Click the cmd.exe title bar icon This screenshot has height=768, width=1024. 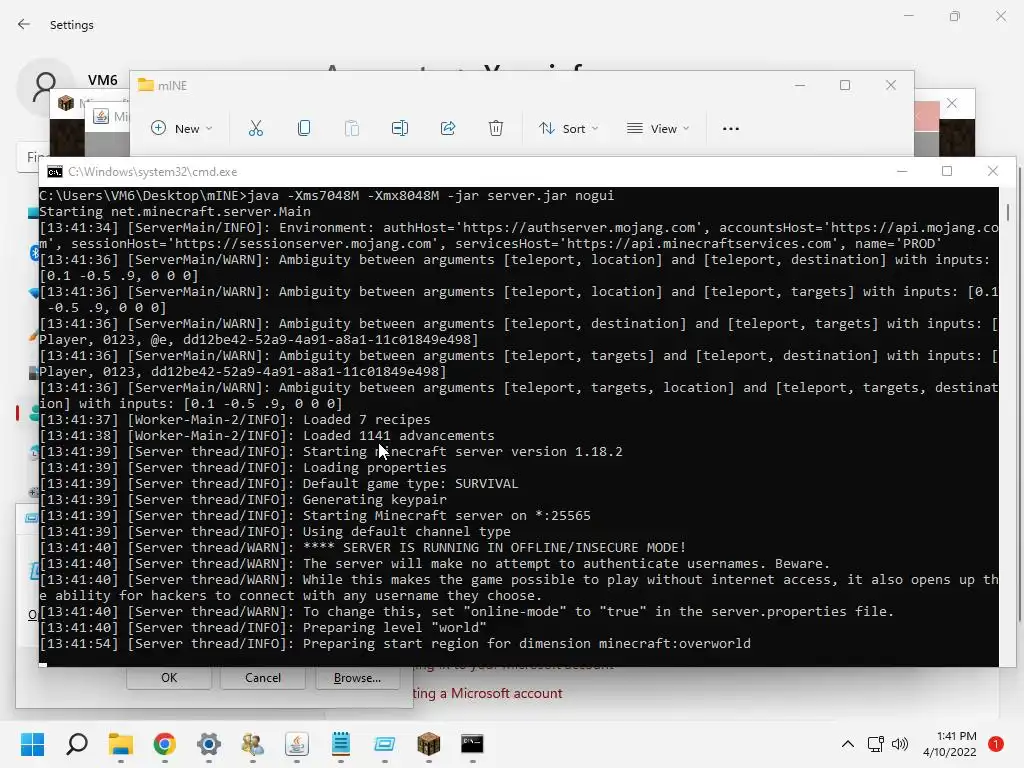(55, 172)
